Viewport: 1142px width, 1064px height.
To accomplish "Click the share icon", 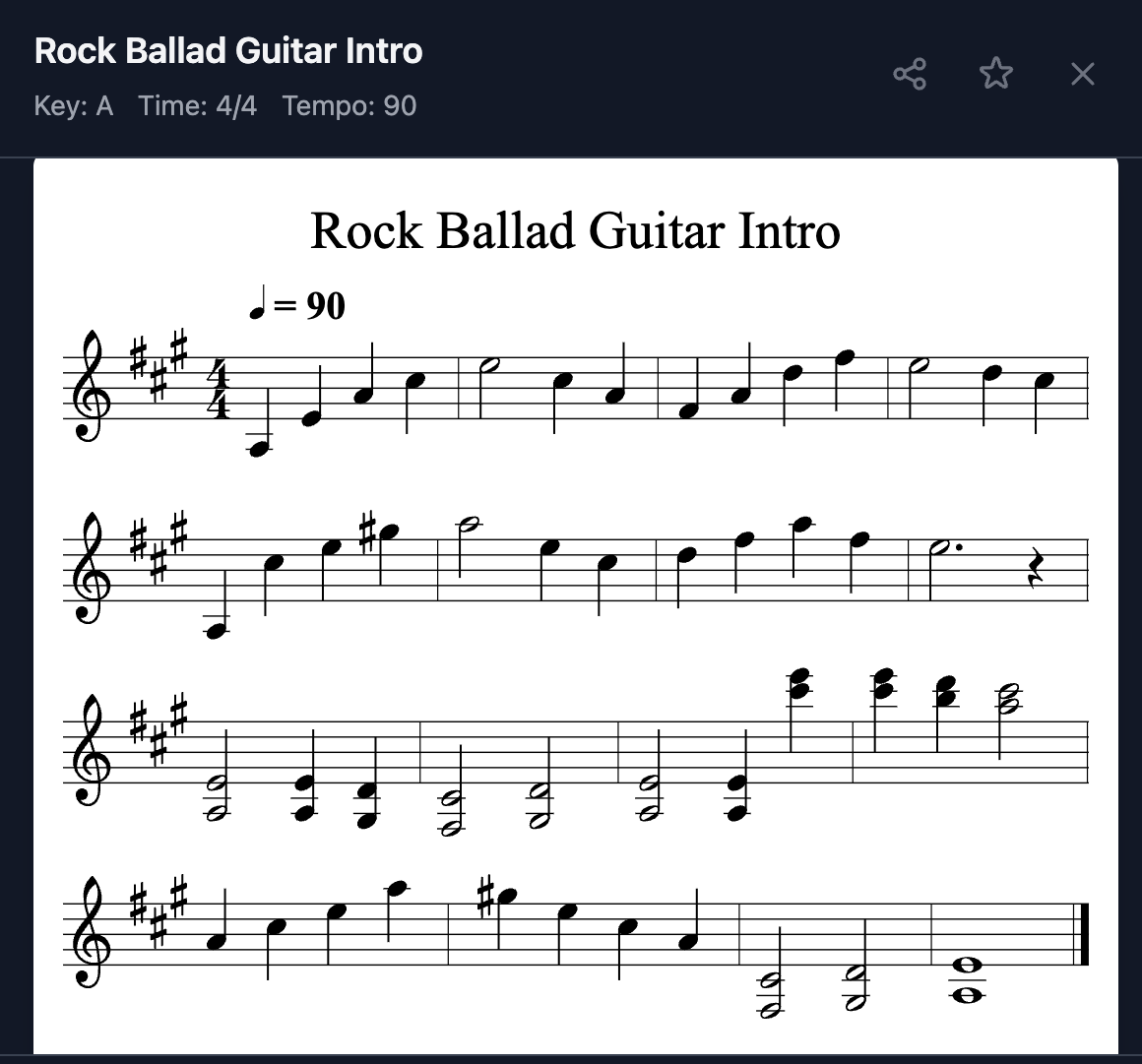I will pos(910,73).
